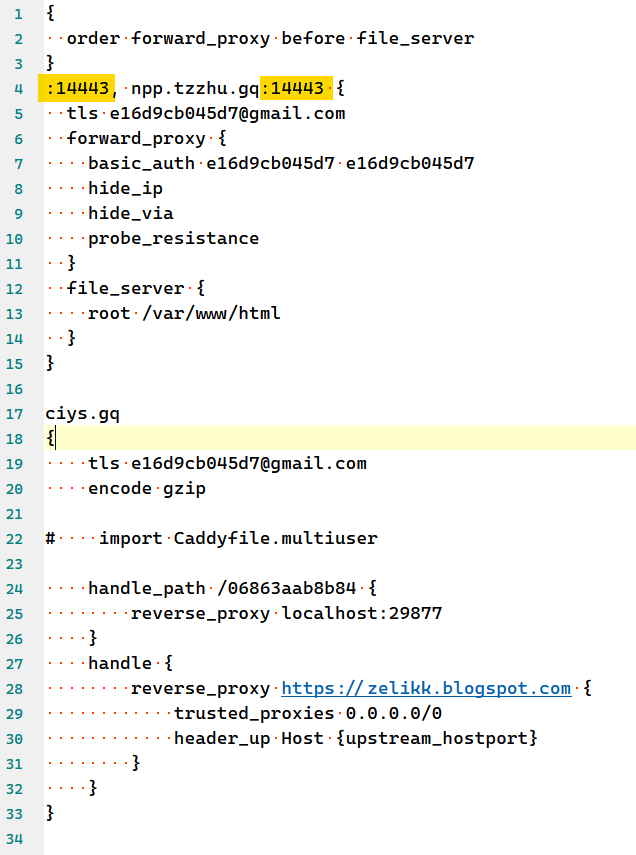The image size is (636, 855).
Task: Click line number 34 in the gutter
Action: pyautogui.click(x=18, y=838)
